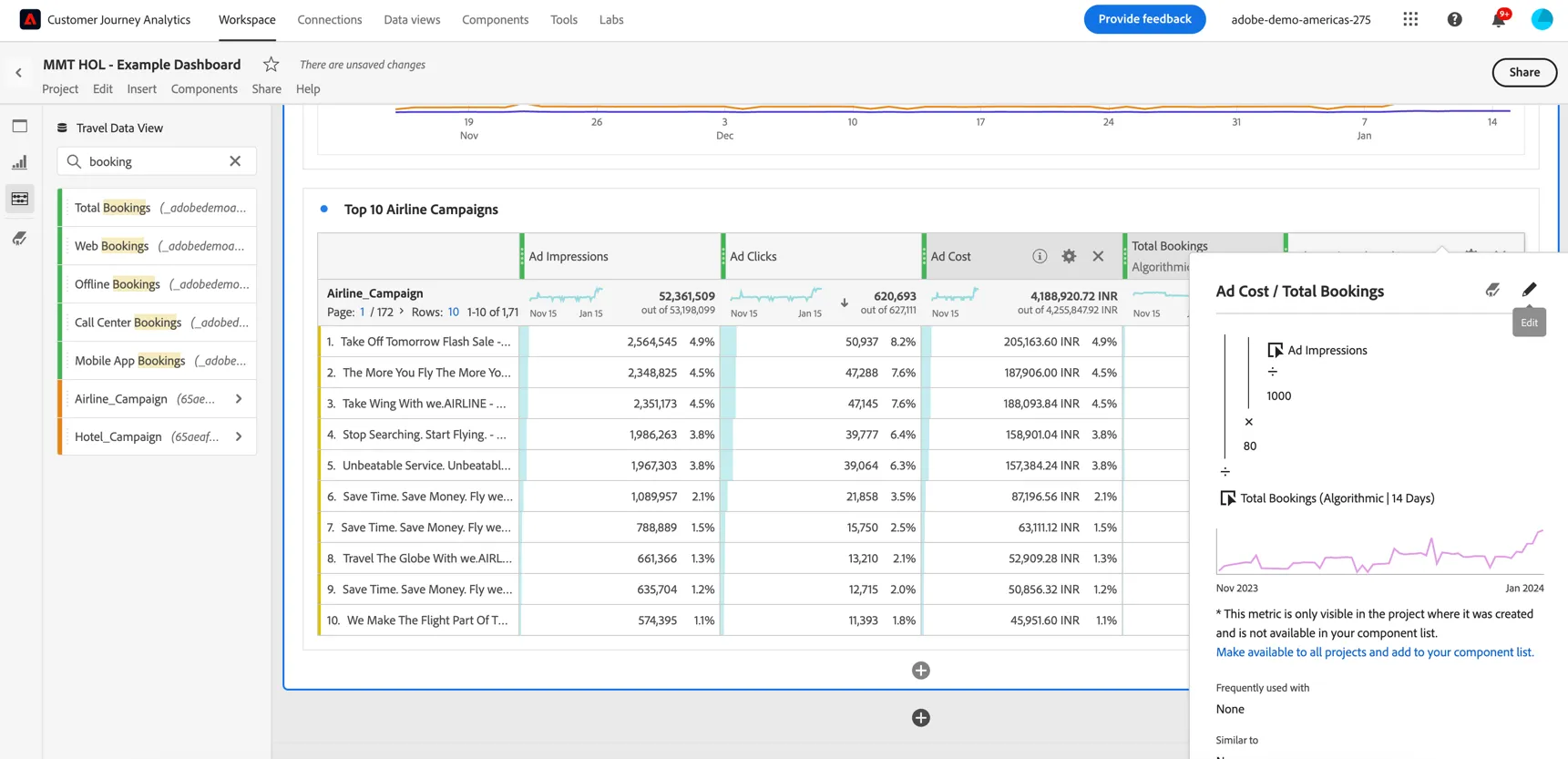This screenshot has height=759, width=1568.
Task: Clear the booking search text
Action: click(x=235, y=161)
